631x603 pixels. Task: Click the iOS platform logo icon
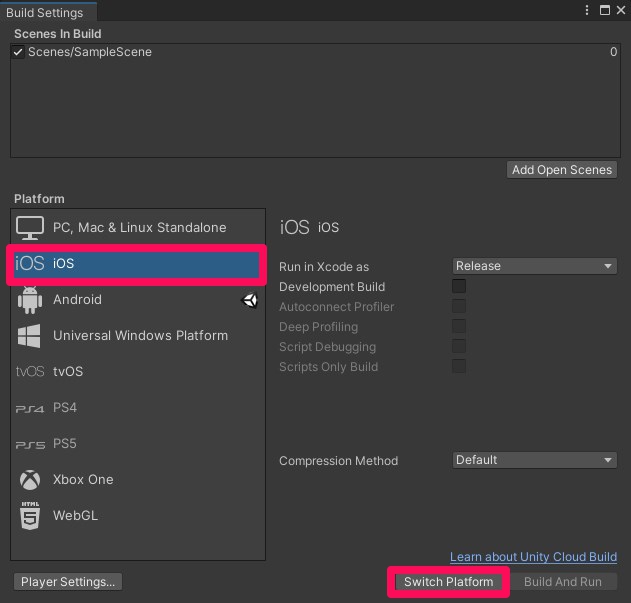click(x=29, y=263)
